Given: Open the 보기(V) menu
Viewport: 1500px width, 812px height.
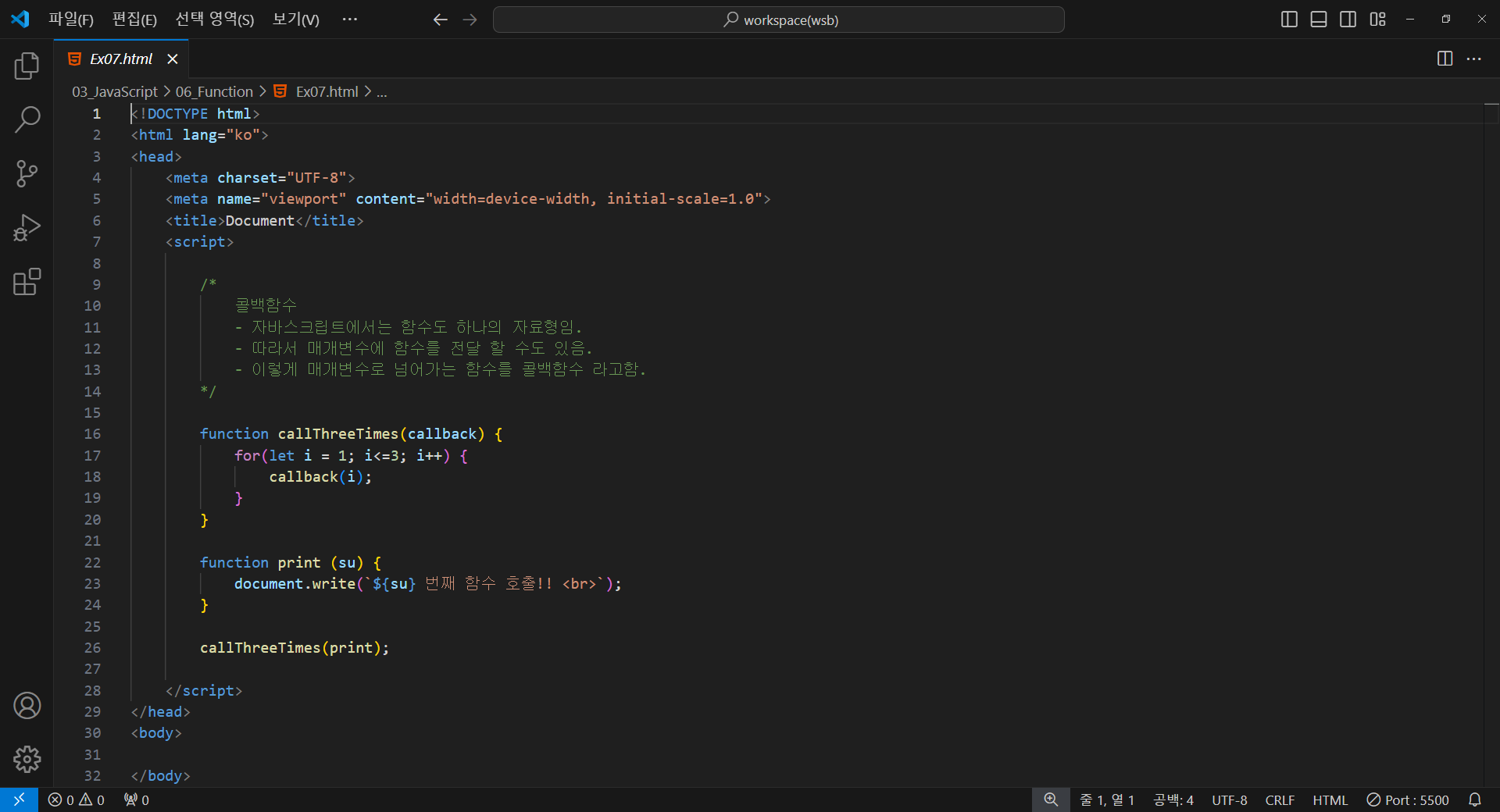Looking at the screenshot, I should tap(296, 20).
